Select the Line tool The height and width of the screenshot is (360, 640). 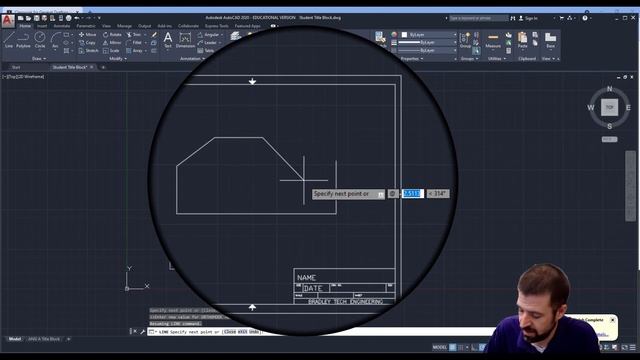pos(9,40)
